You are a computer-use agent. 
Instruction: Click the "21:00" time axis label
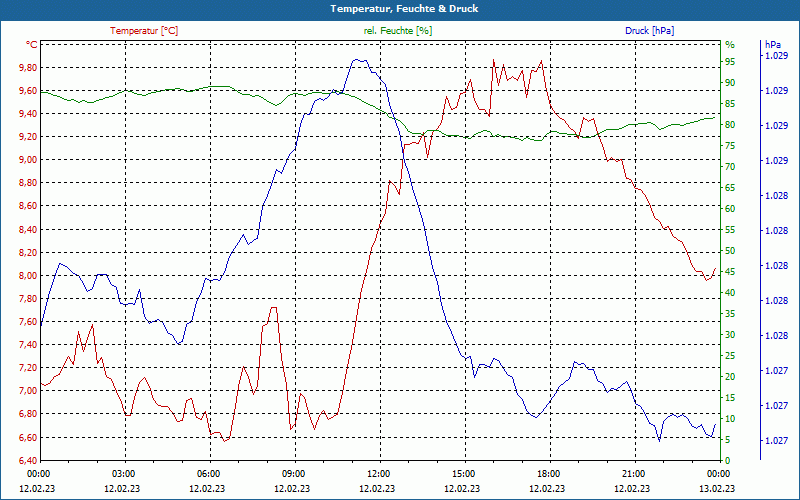click(x=632, y=473)
